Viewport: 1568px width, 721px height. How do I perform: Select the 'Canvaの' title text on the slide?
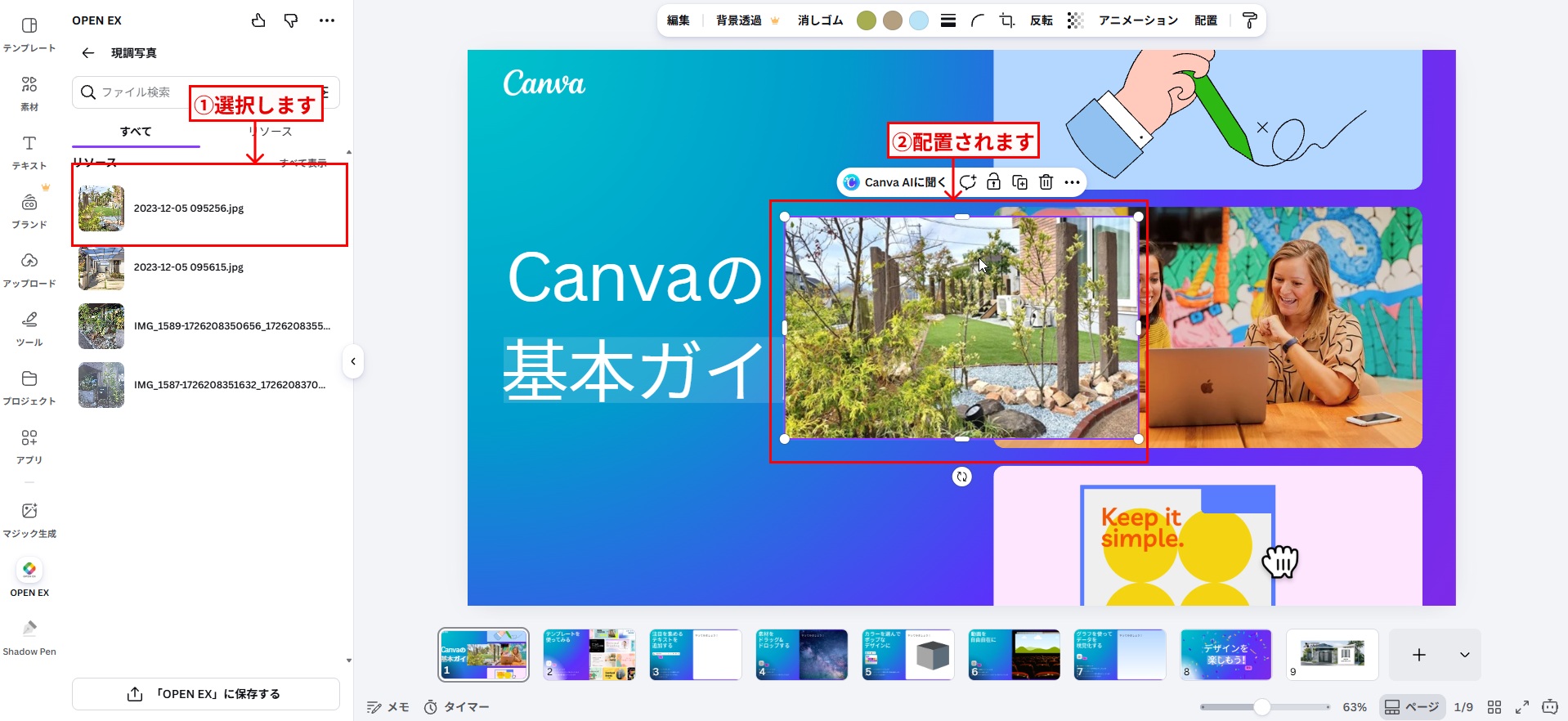(x=634, y=278)
